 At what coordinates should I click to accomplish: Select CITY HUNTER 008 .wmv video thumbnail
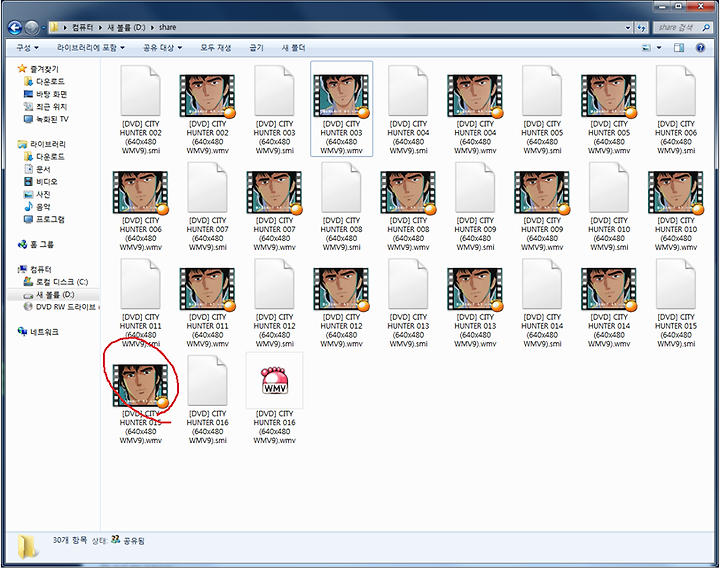[408, 192]
